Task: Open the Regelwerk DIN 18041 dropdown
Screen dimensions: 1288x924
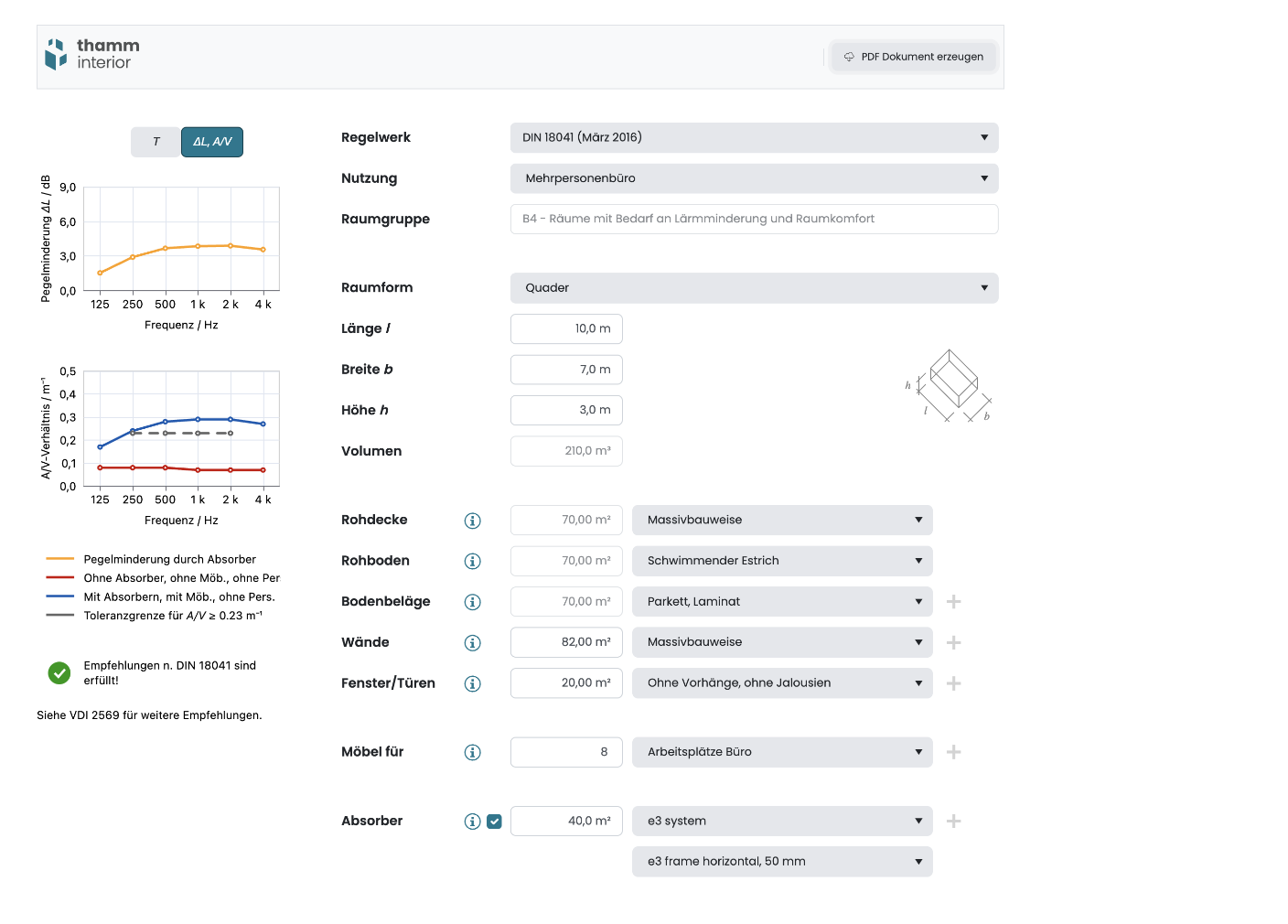Action: [x=754, y=137]
